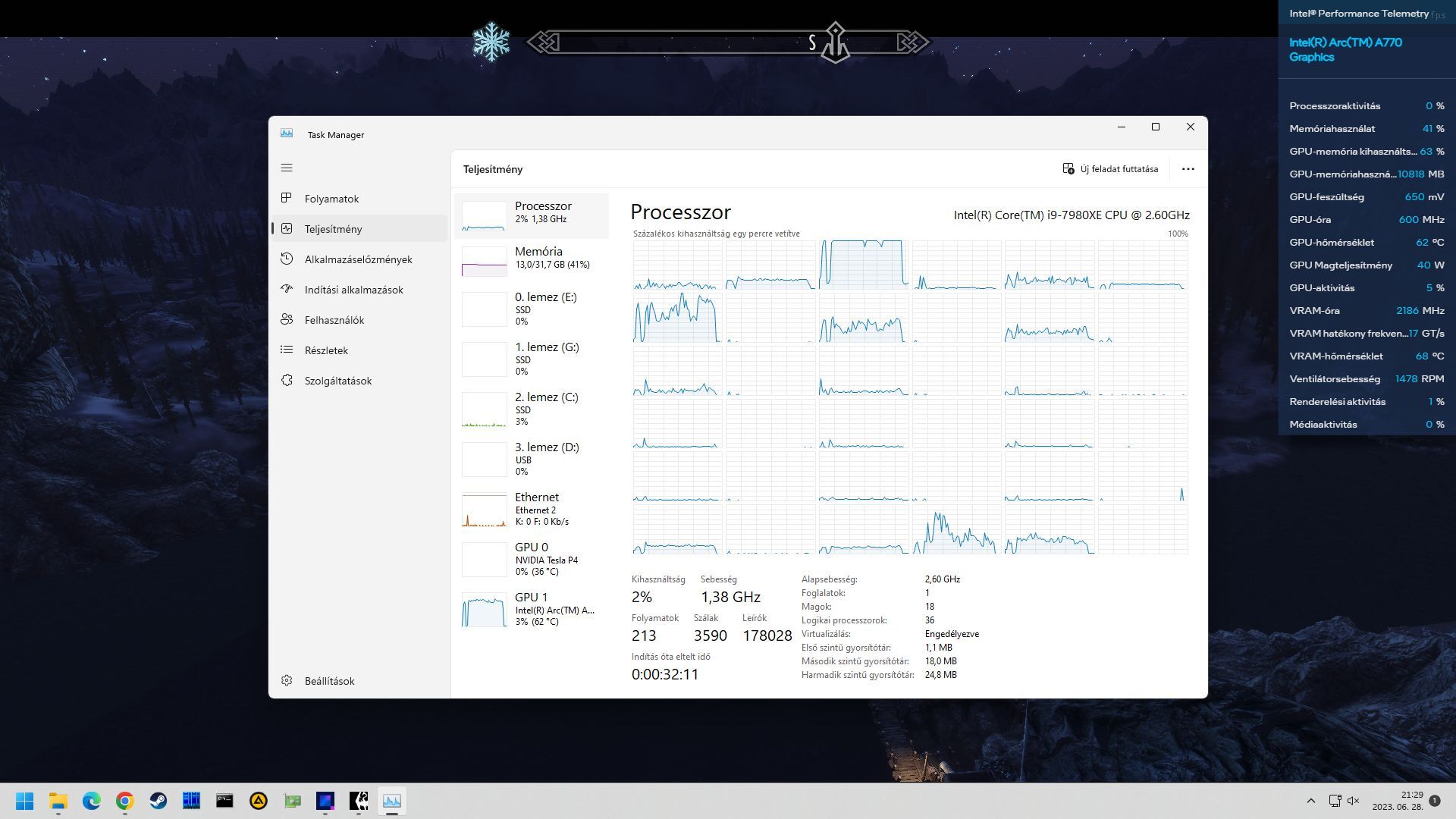Select 0. lemez (E:) item
The image size is (1456, 819).
pos(531,309)
